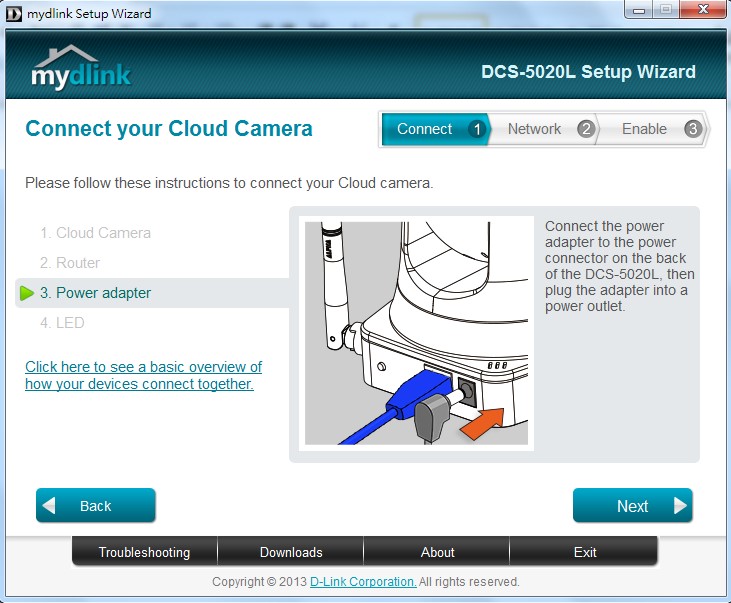The height and width of the screenshot is (603, 731).
Task: Open the Troubleshooting menu item
Action: pos(145,552)
